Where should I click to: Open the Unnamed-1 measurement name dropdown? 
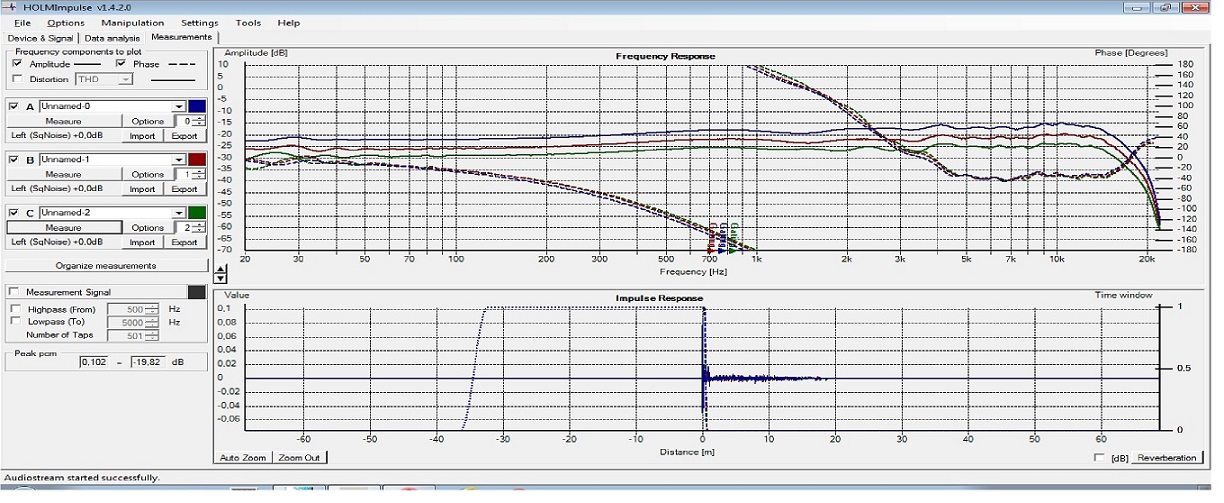tap(179, 159)
